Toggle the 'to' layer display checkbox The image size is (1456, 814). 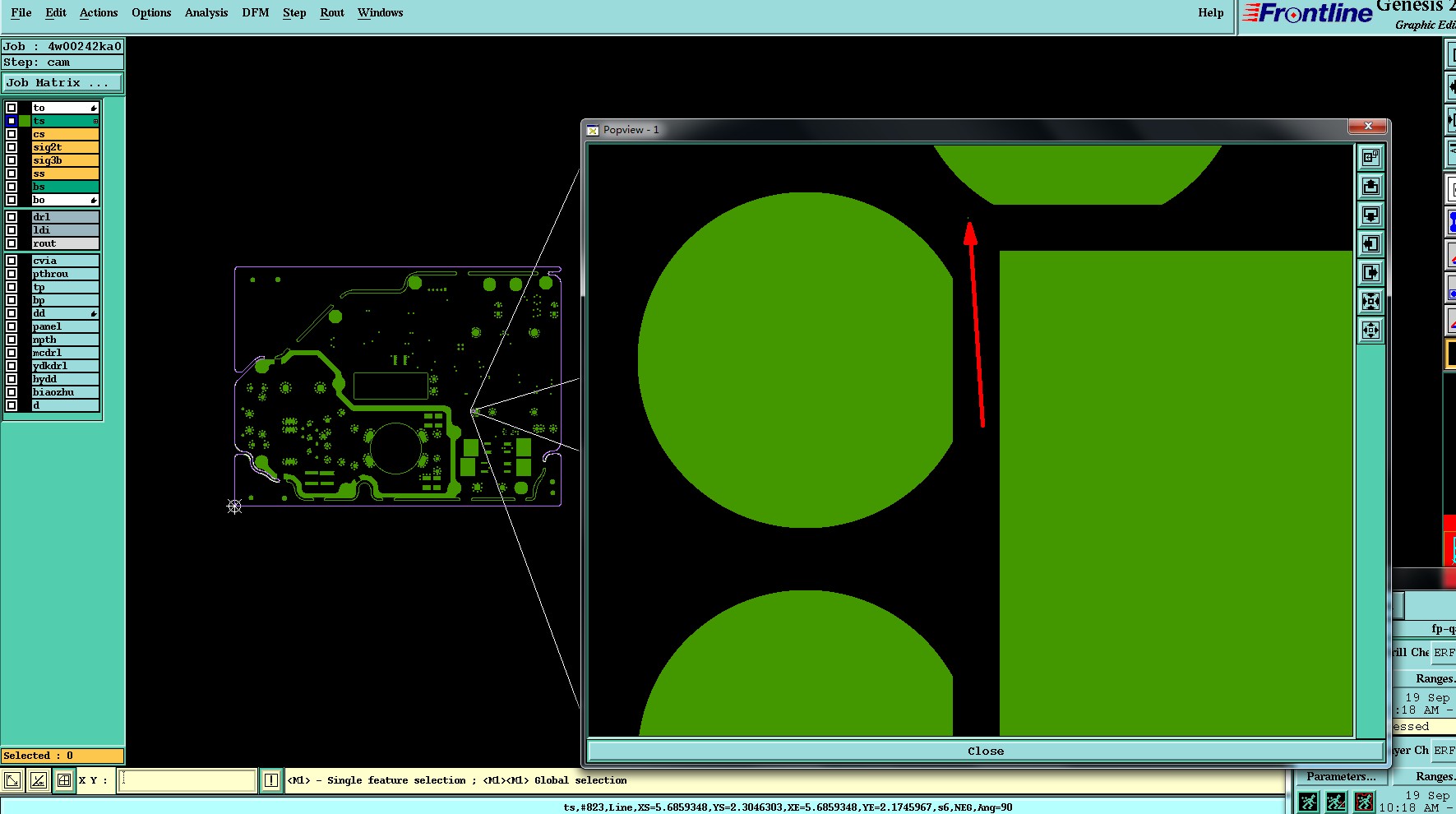pos(12,108)
